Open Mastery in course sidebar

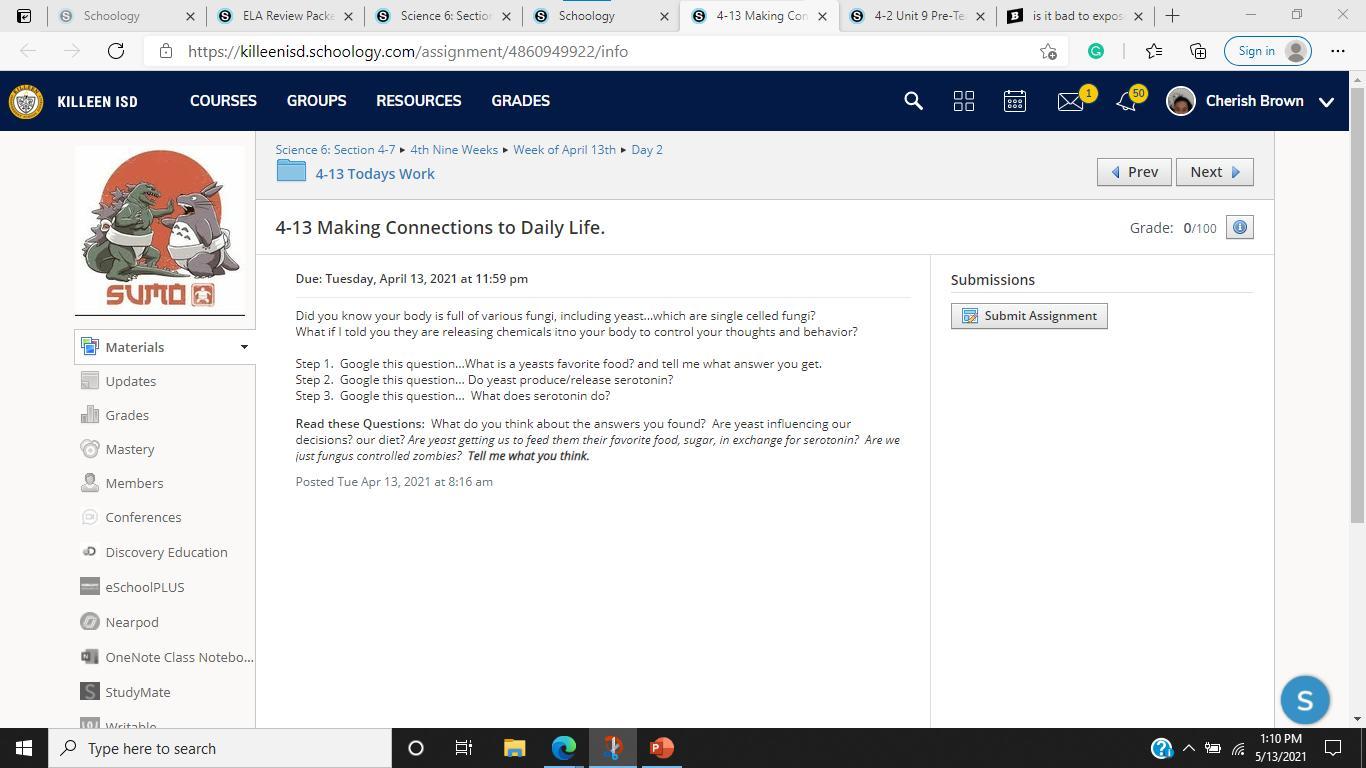click(x=129, y=449)
